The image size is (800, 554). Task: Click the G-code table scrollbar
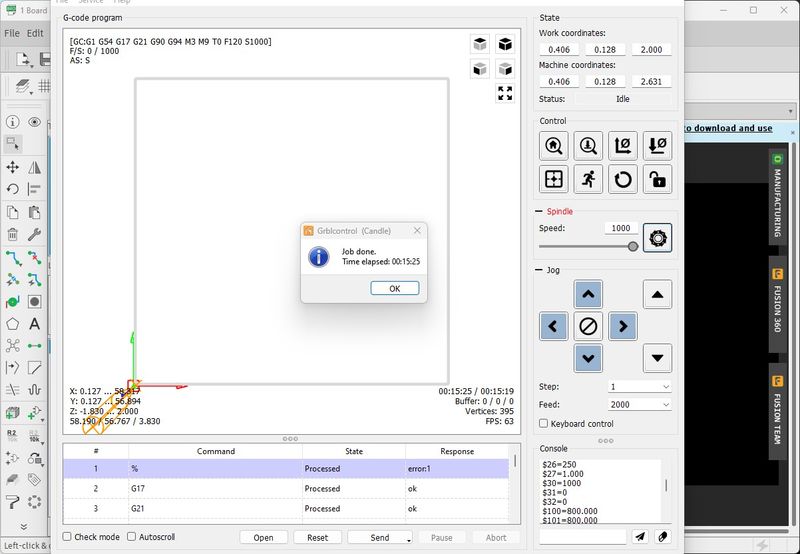click(x=515, y=462)
